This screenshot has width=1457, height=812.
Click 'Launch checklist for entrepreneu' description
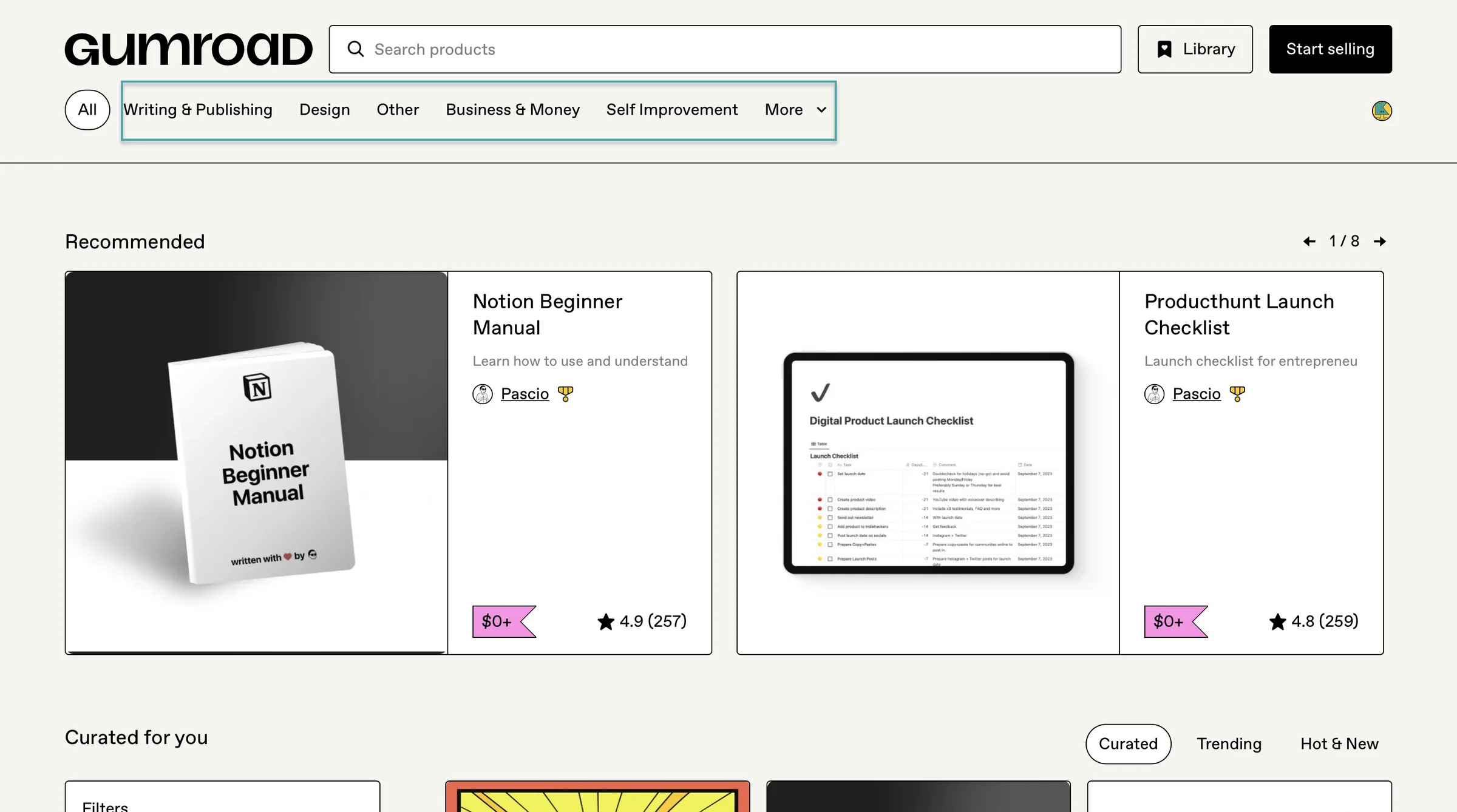1251,361
